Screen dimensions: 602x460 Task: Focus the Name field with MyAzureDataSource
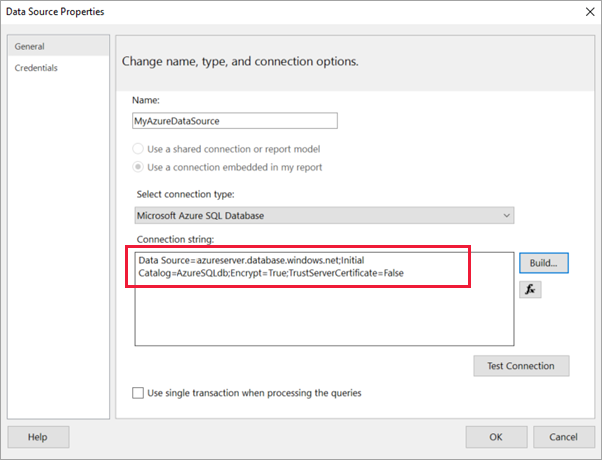(x=234, y=120)
